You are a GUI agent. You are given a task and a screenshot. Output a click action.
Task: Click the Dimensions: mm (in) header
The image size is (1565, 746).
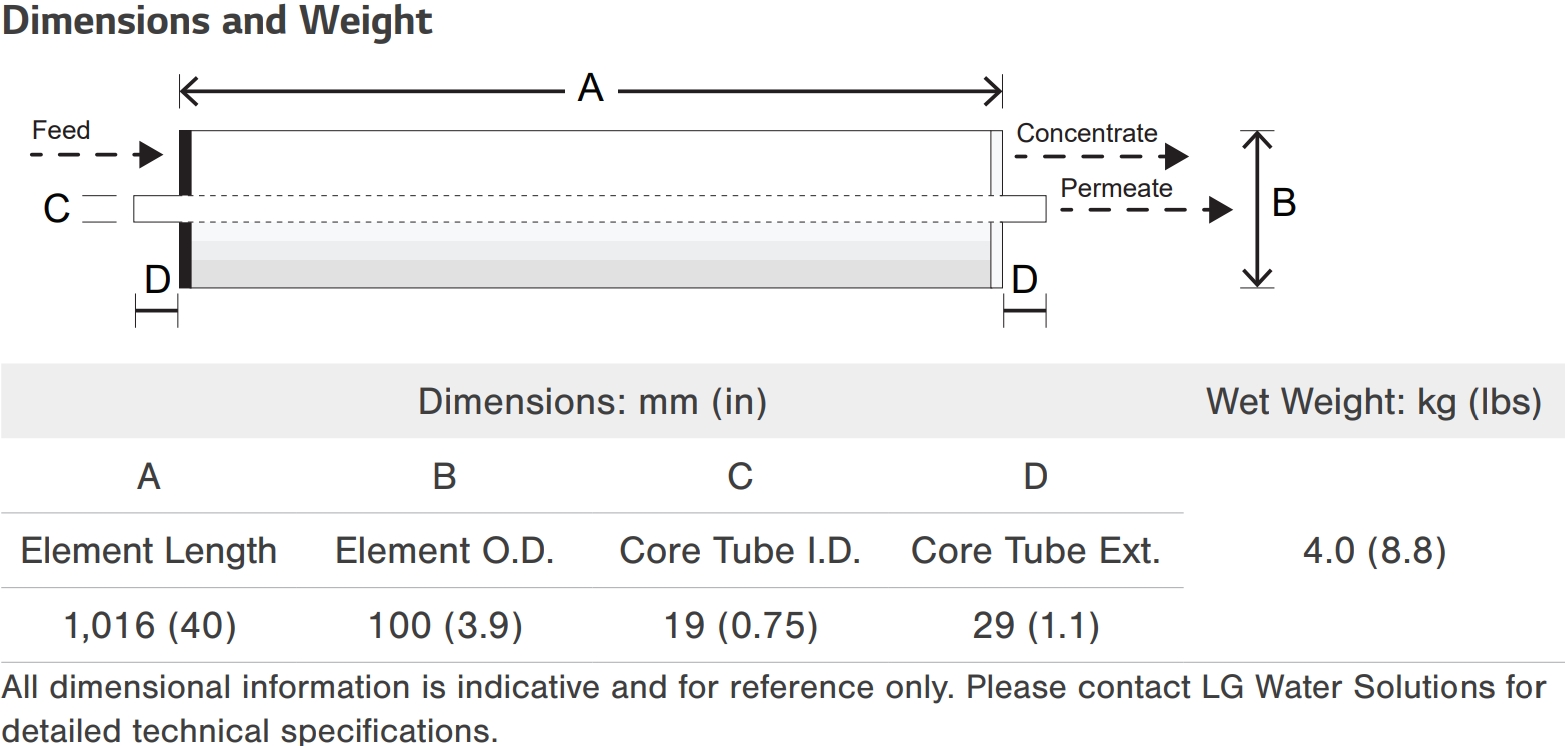click(x=592, y=401)
